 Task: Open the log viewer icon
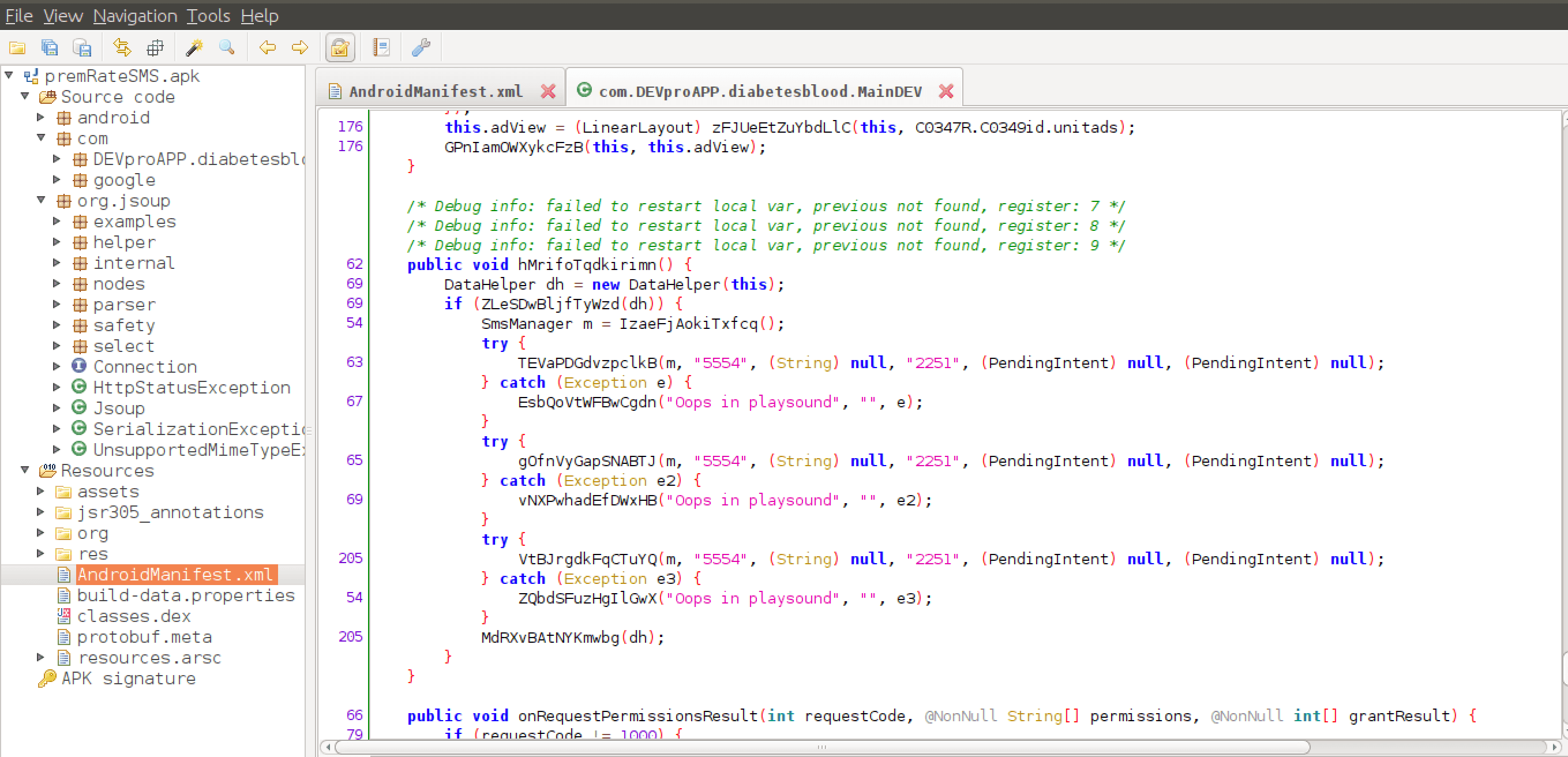tap(382, 47)
